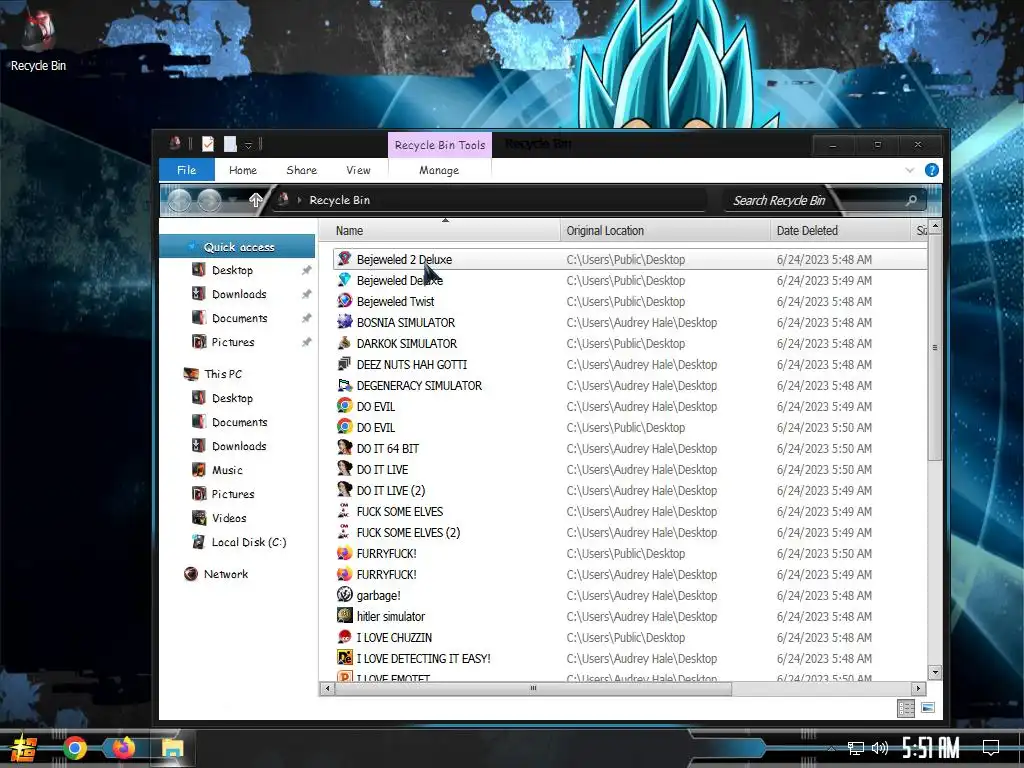
Task: Open the File menu
Action: [187, 170]
